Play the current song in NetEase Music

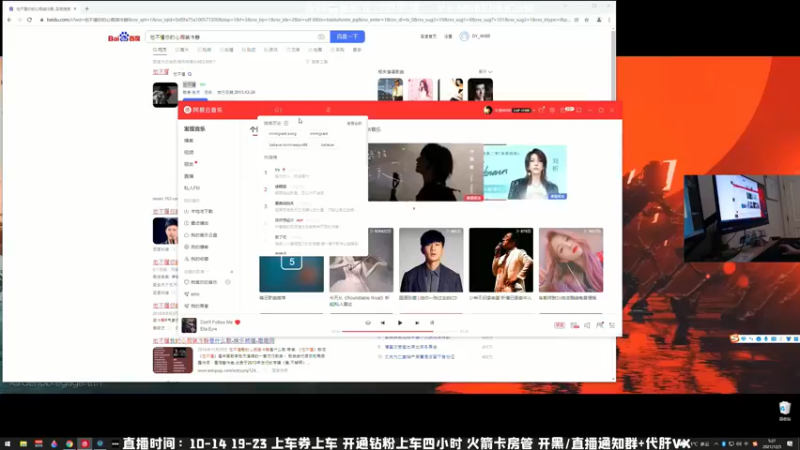pos(400,322)
